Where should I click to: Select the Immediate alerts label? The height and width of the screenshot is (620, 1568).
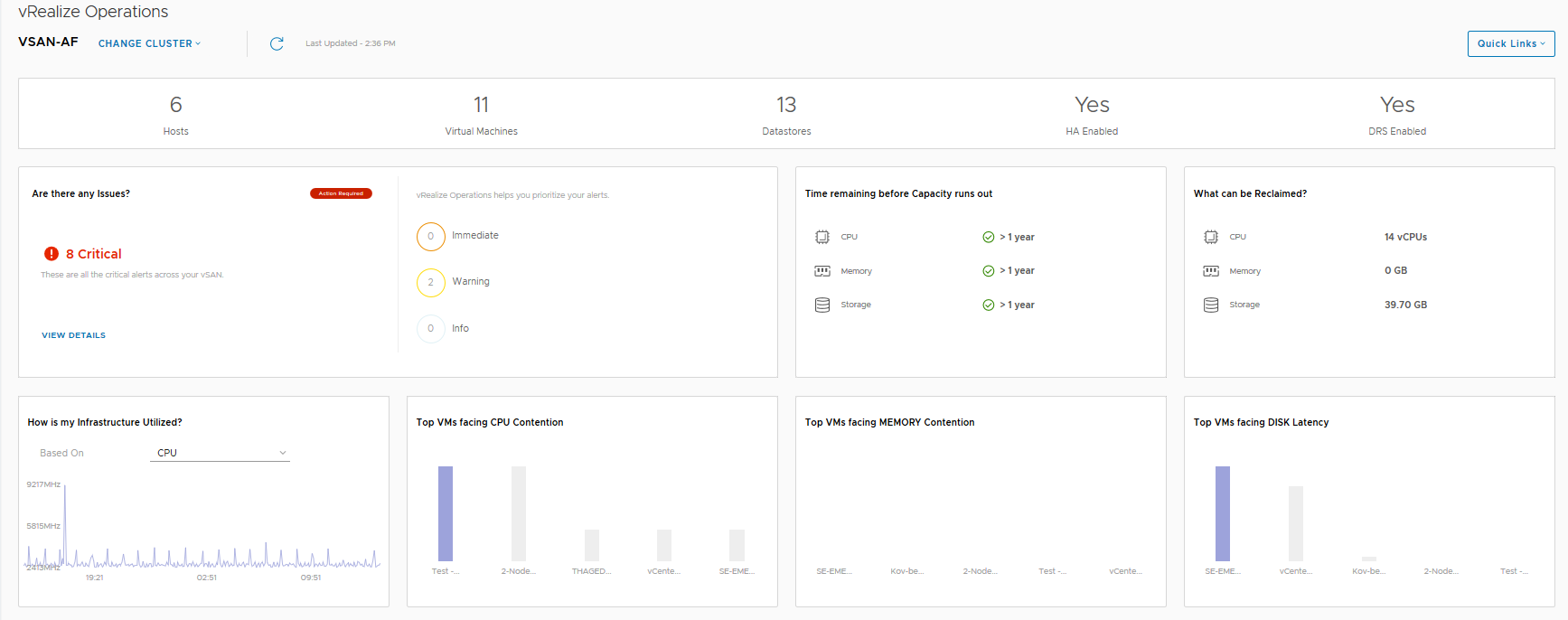475,235
